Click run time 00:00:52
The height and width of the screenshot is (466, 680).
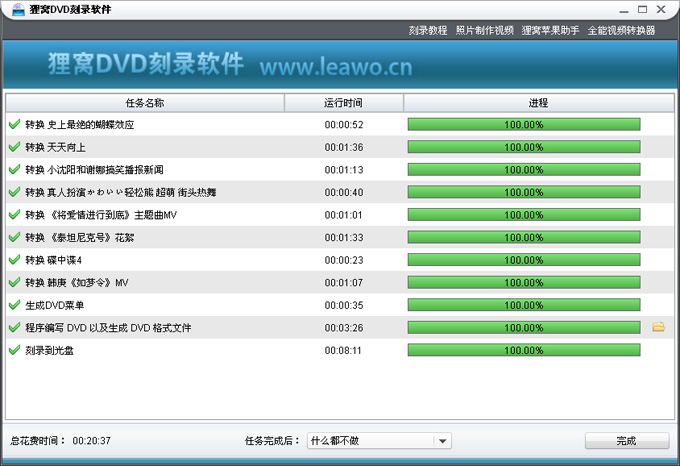[x=344, y=125]
